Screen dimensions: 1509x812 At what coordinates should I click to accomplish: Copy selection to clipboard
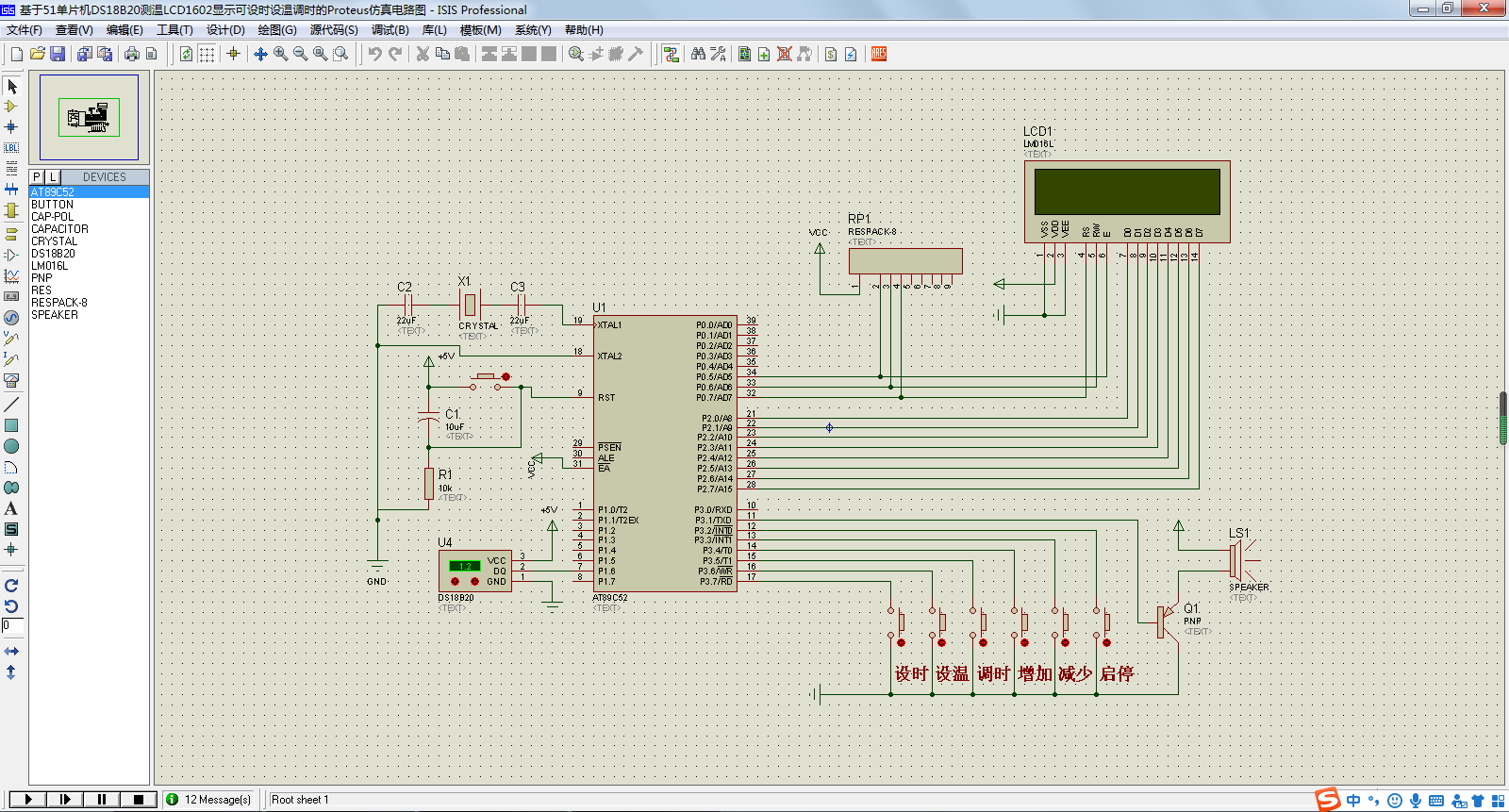[442, 54]
